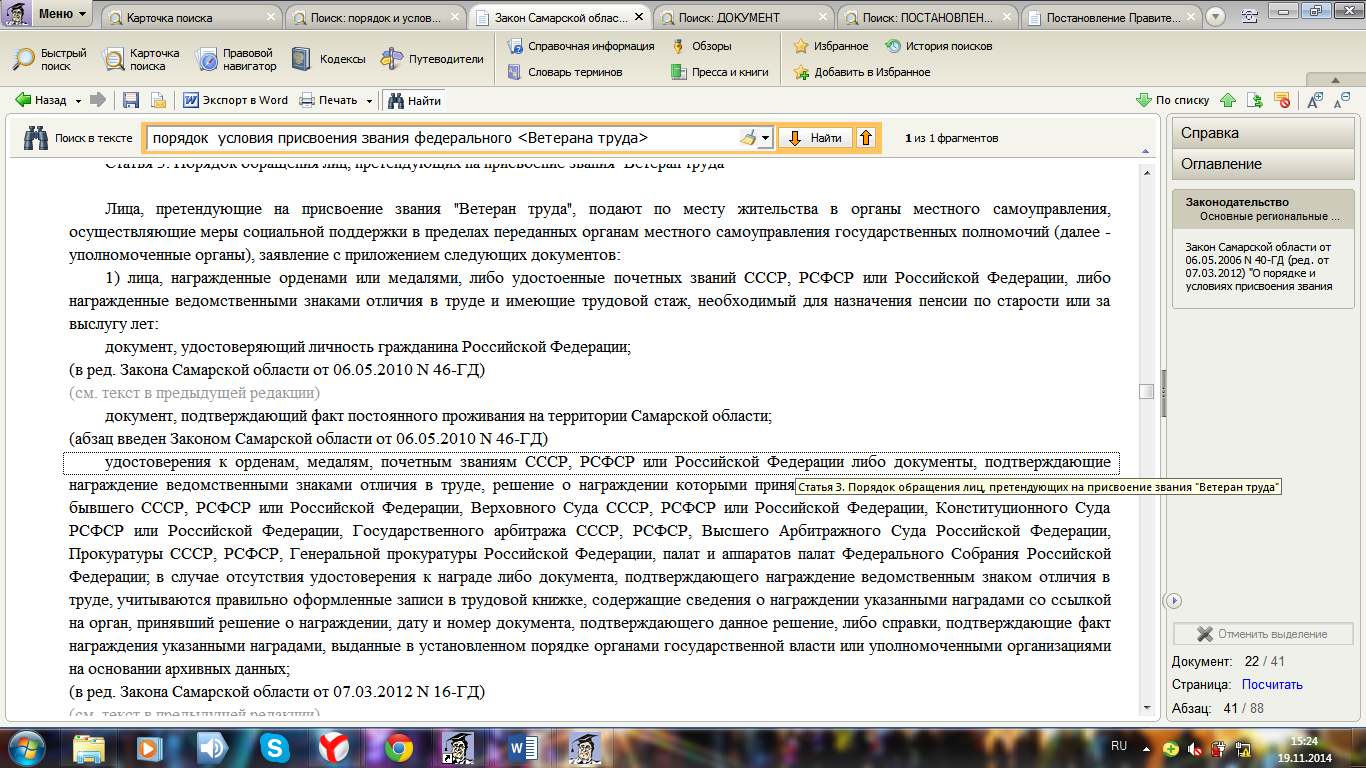The image size is (1366, 768).
Task: Open Путеводители section
Action: coord(432,59)
